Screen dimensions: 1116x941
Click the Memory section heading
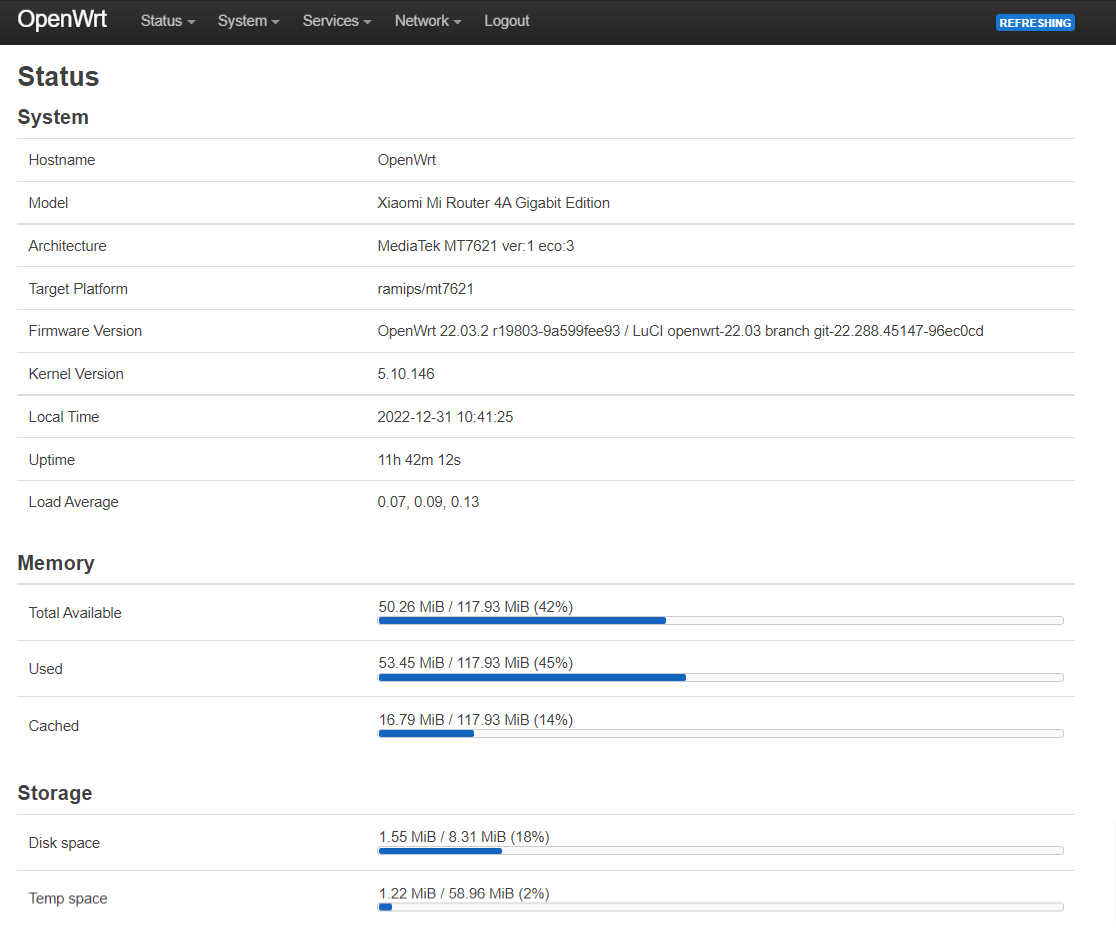point(56,563)
